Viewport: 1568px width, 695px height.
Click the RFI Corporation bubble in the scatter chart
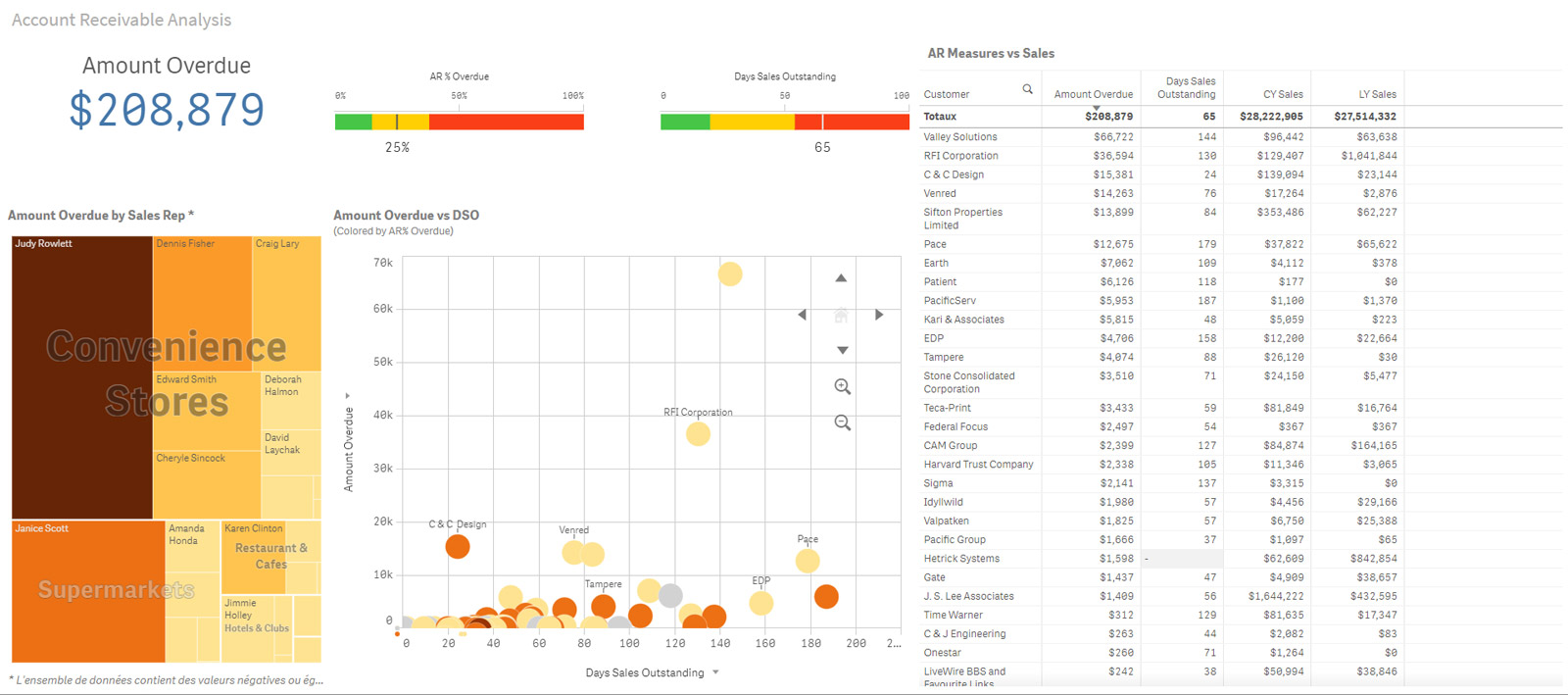(x=698, y=433)
